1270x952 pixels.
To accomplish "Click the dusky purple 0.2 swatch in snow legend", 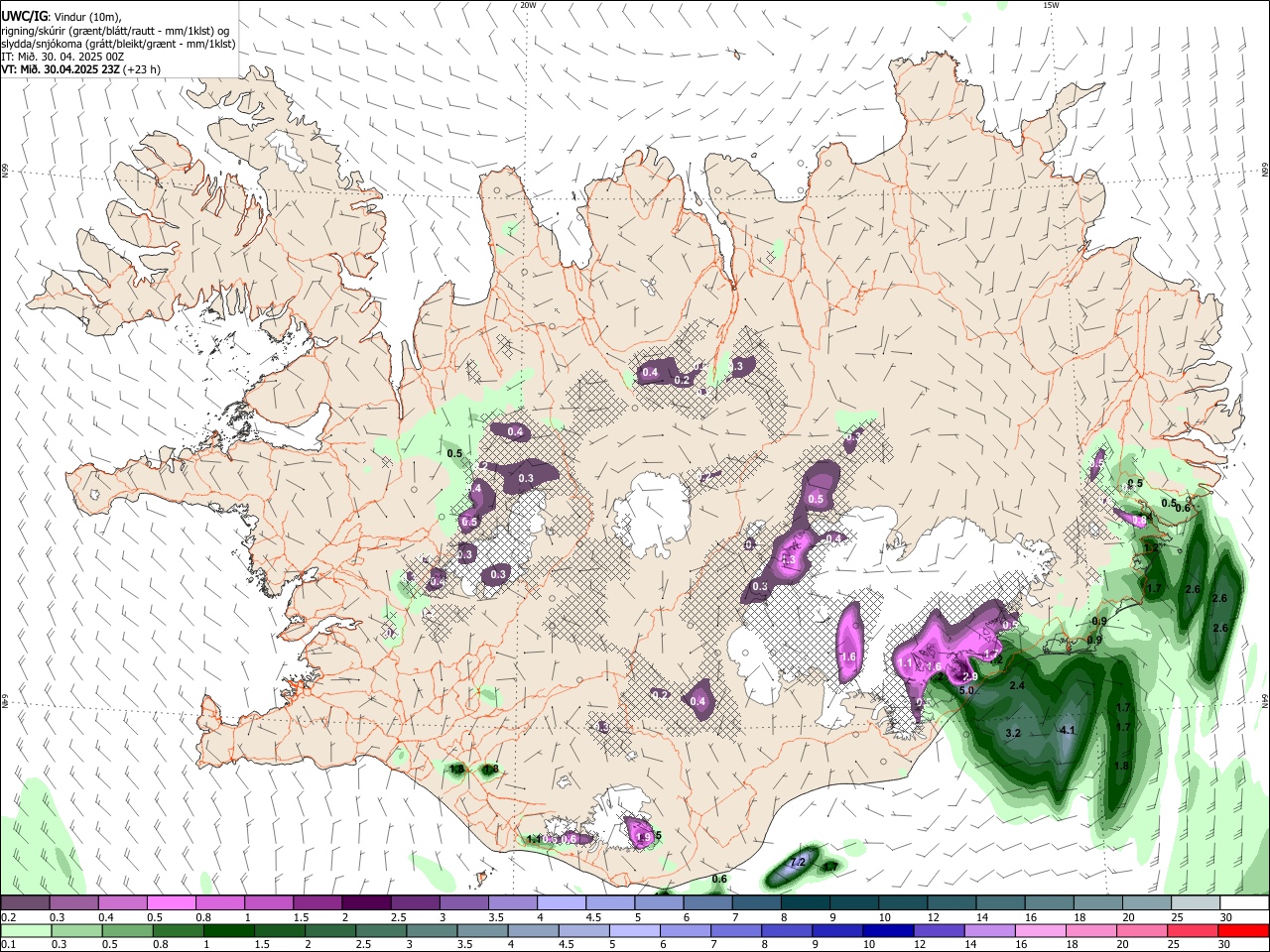I will point(25,903).
